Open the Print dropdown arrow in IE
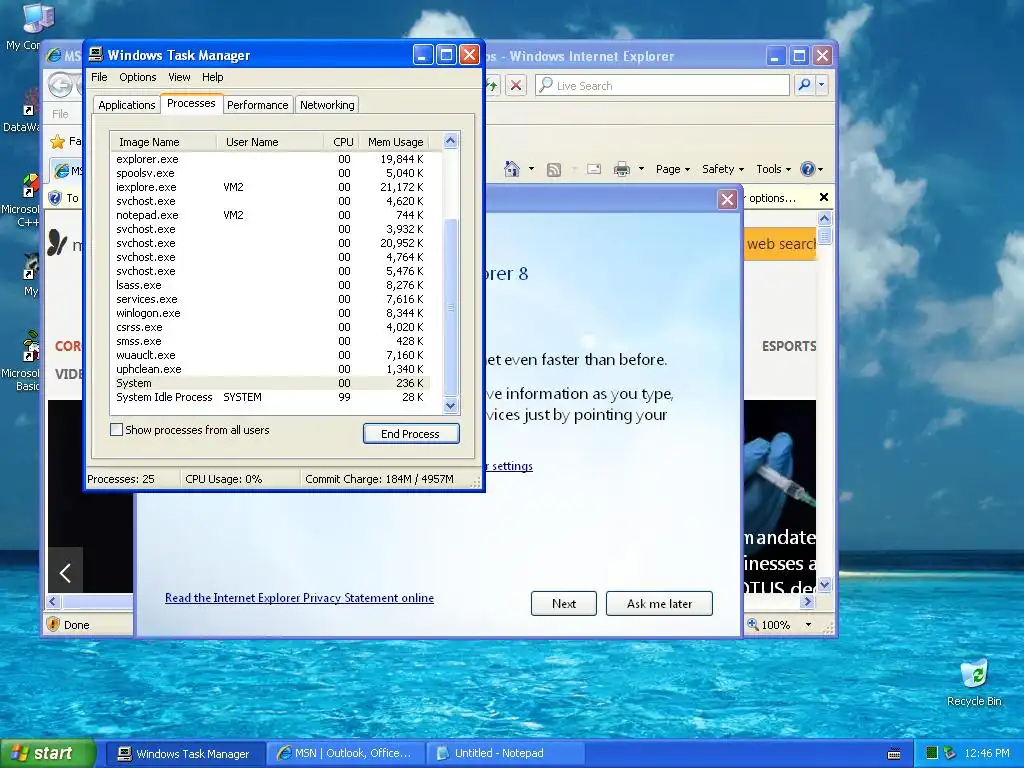1024x768 pixels. coord(641,169)
